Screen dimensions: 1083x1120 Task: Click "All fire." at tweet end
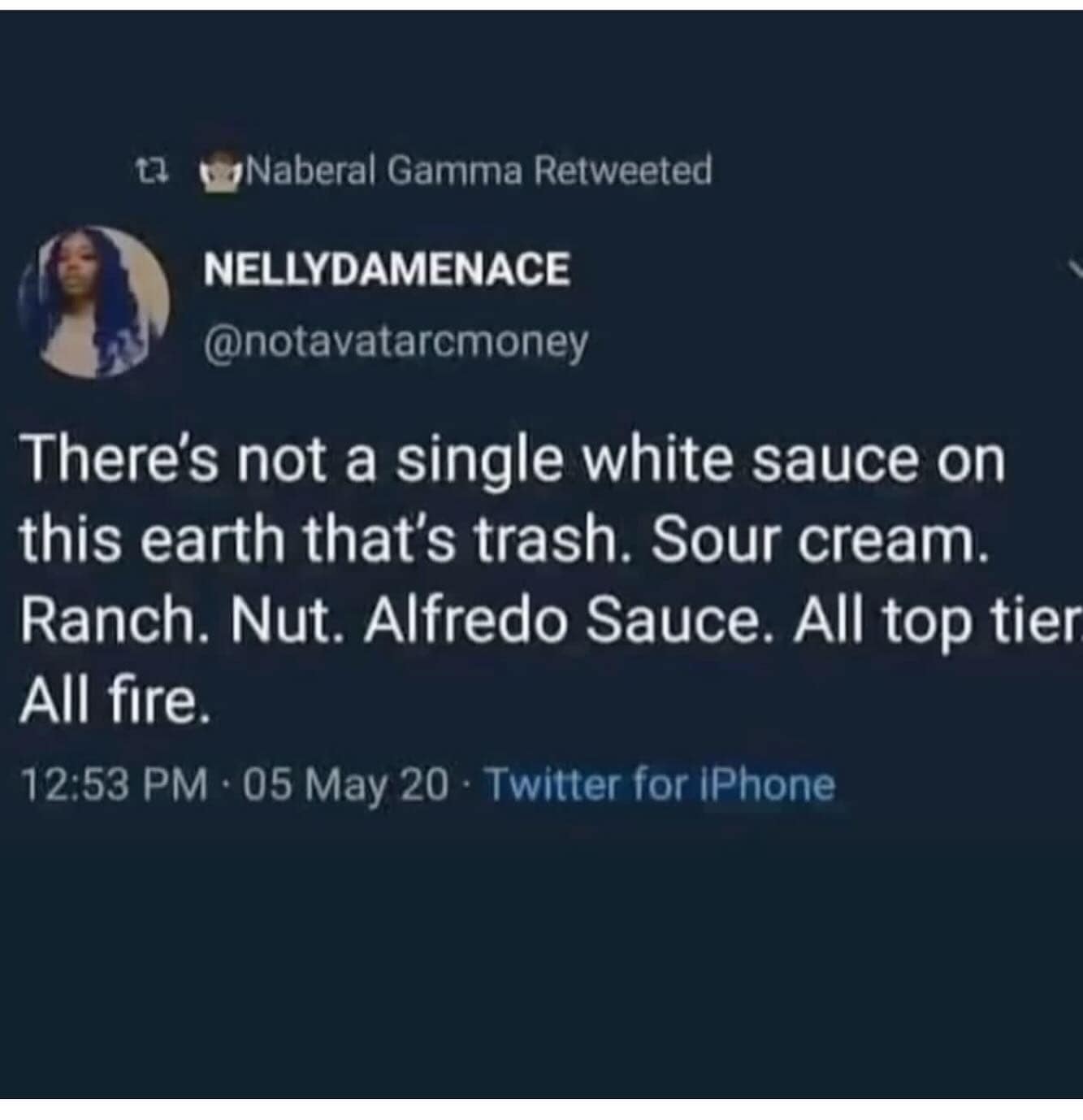tap(115, 701)
